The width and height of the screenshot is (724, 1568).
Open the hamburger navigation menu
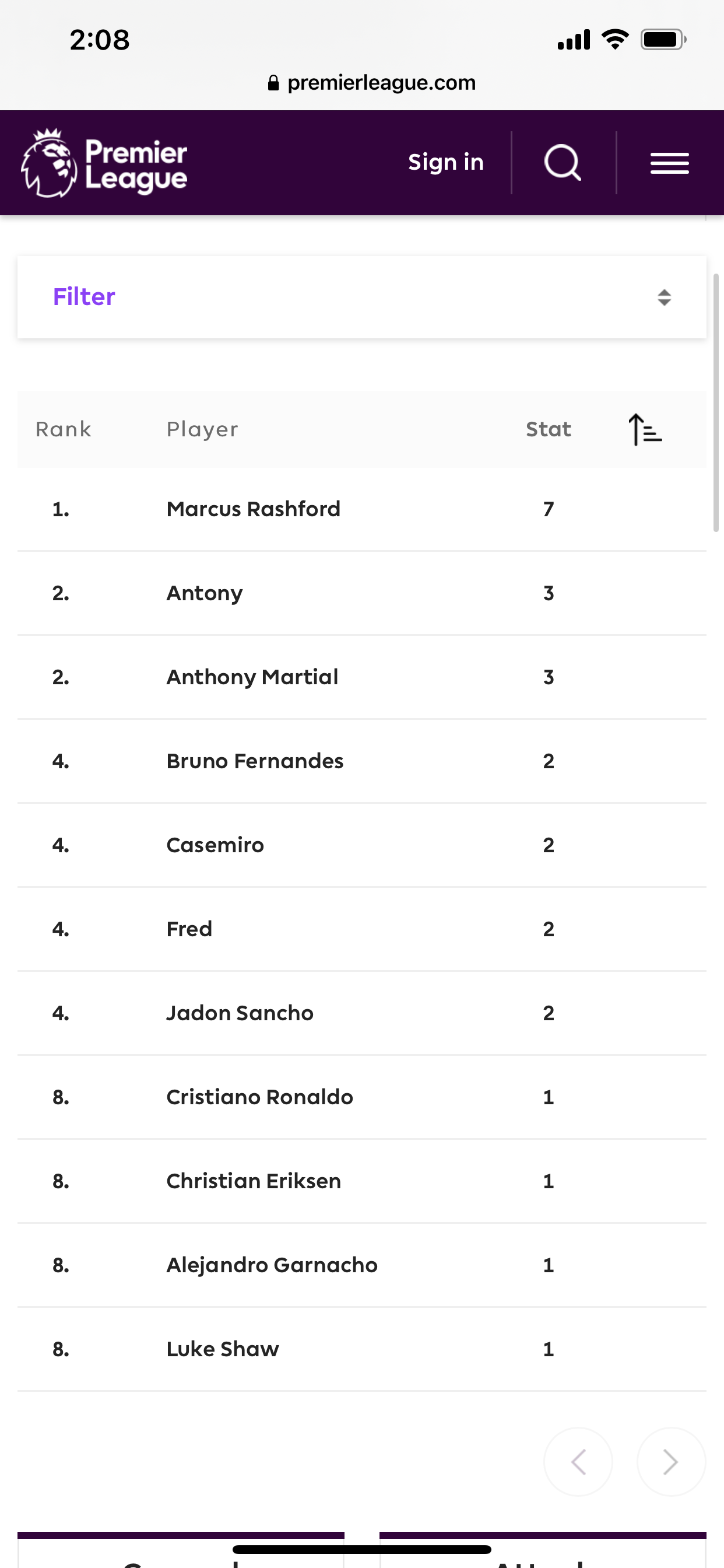tap(669, 163)
